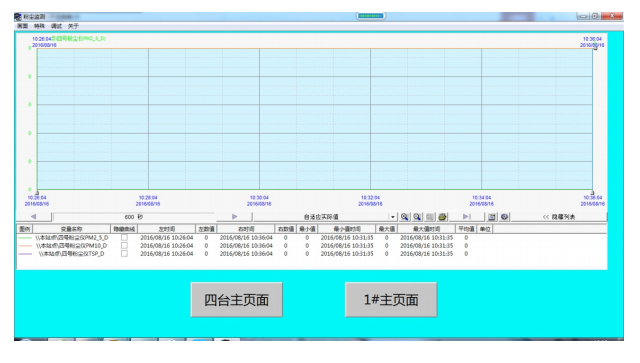Open the 关于 menu
This screenshot has width=640, height=363.
coord(73,26)
